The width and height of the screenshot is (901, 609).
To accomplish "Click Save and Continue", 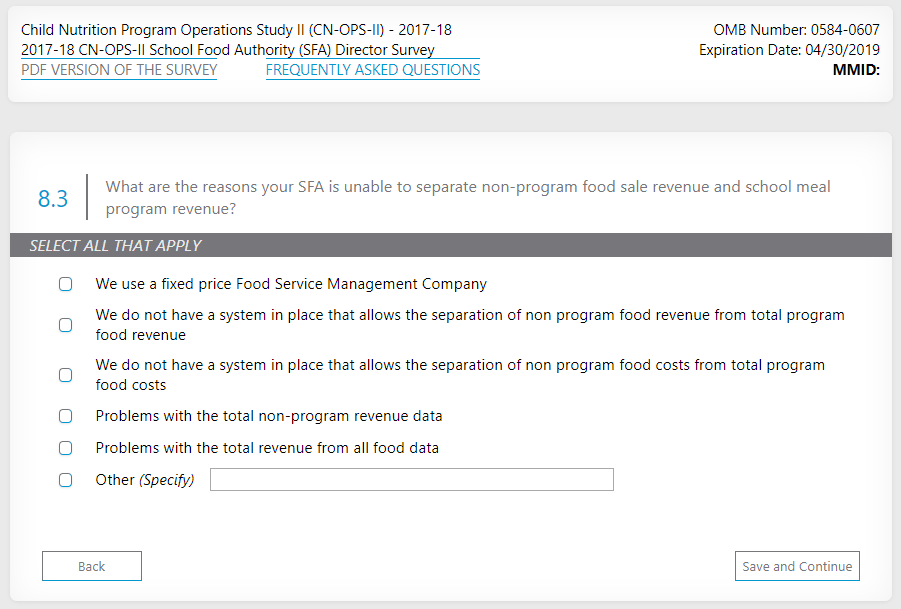I will click(797, 566).
